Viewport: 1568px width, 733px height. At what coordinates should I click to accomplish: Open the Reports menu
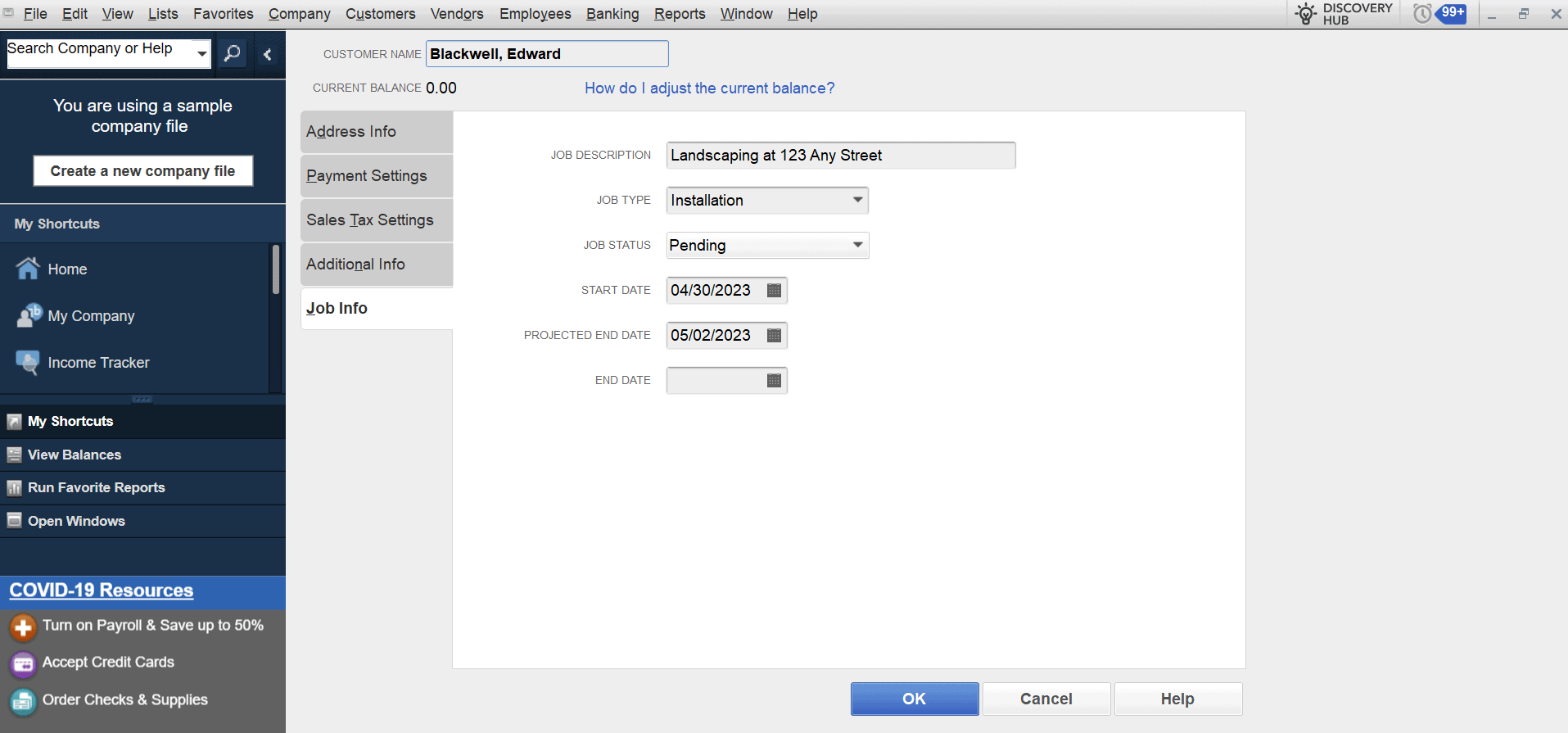(680, 14)
